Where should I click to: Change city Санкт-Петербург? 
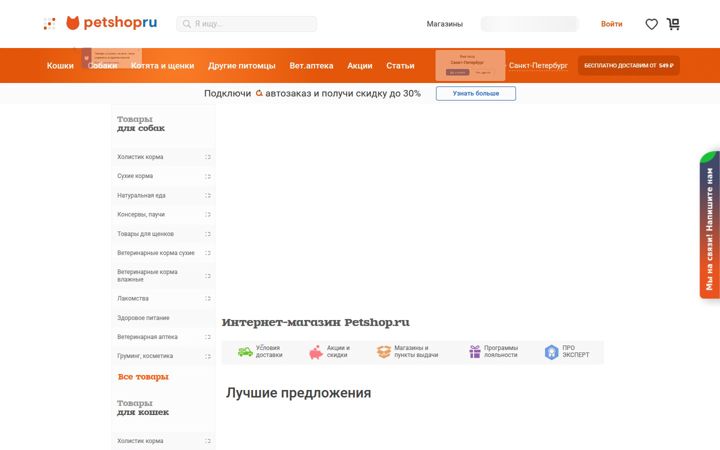pyautogui.click(x=538, y=66)
